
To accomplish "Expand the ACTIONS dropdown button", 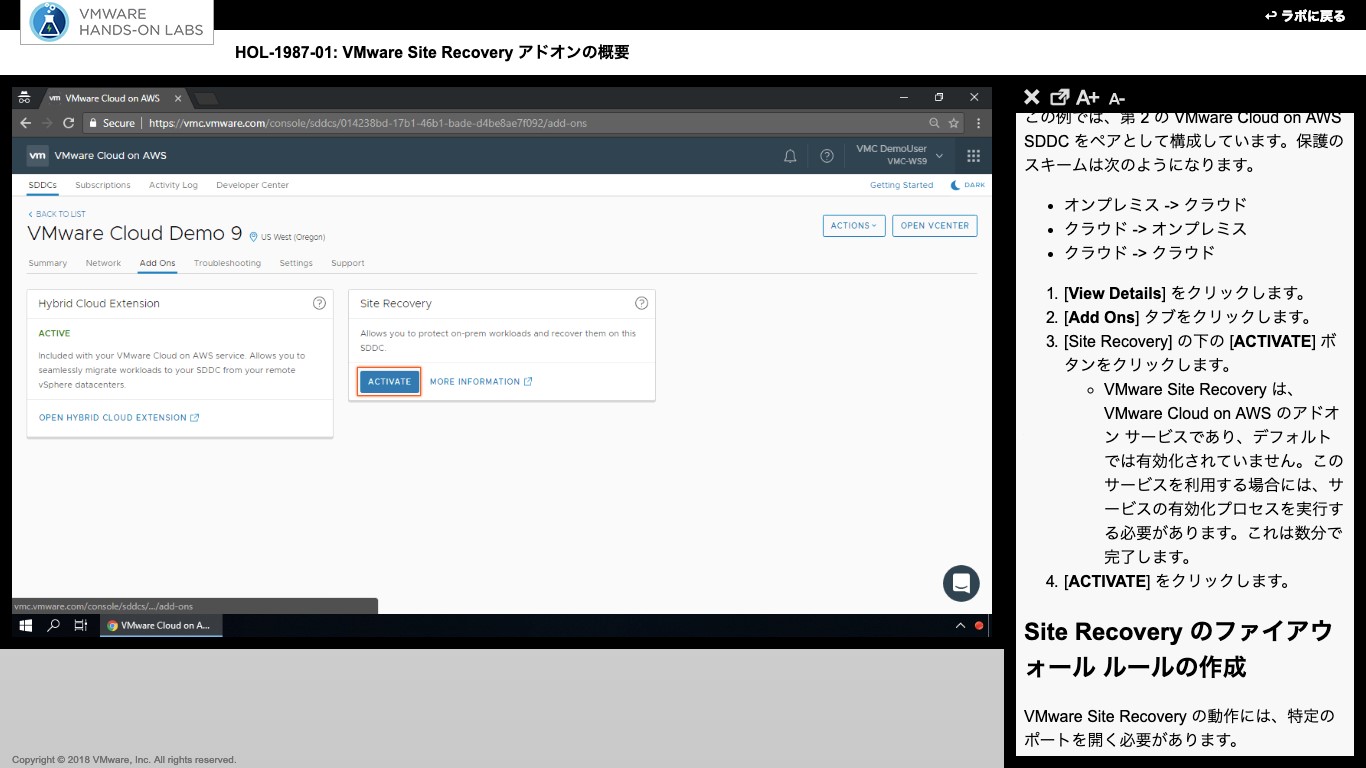I will click(x=854, y=226).
